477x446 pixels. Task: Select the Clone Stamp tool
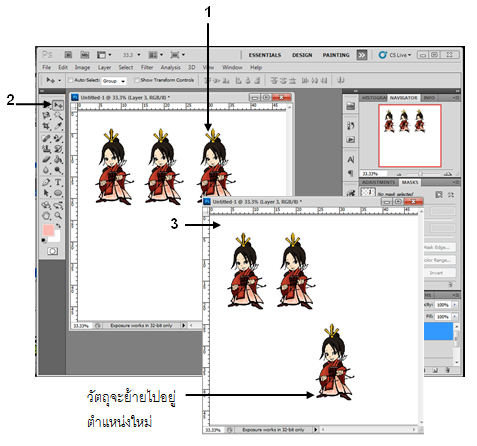click(46, 149)
